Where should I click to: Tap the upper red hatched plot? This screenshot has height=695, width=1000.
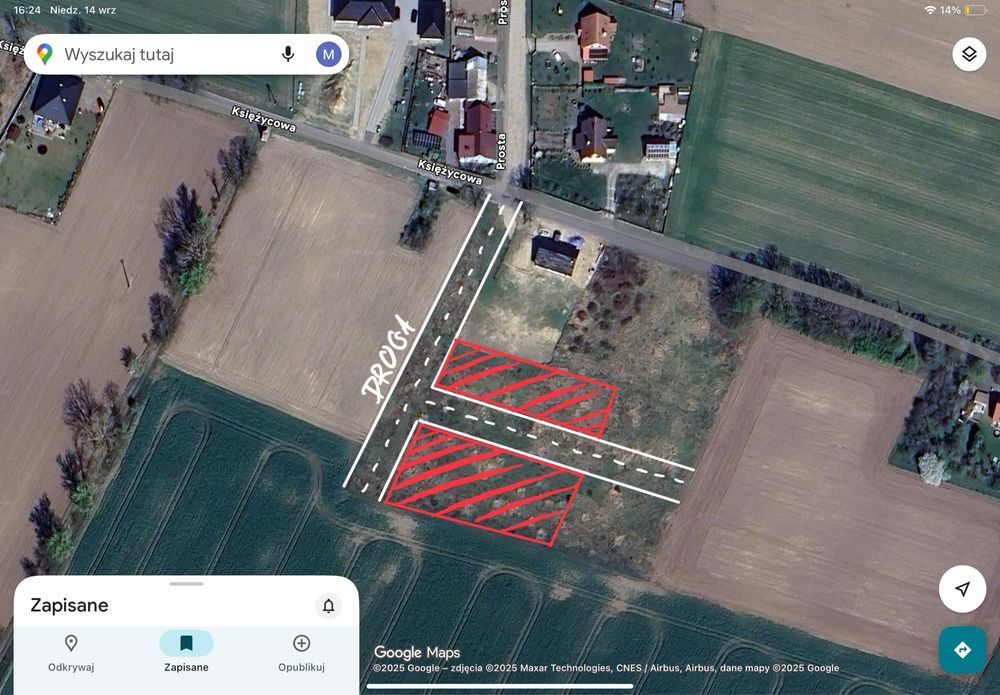(x=524, y=389)
